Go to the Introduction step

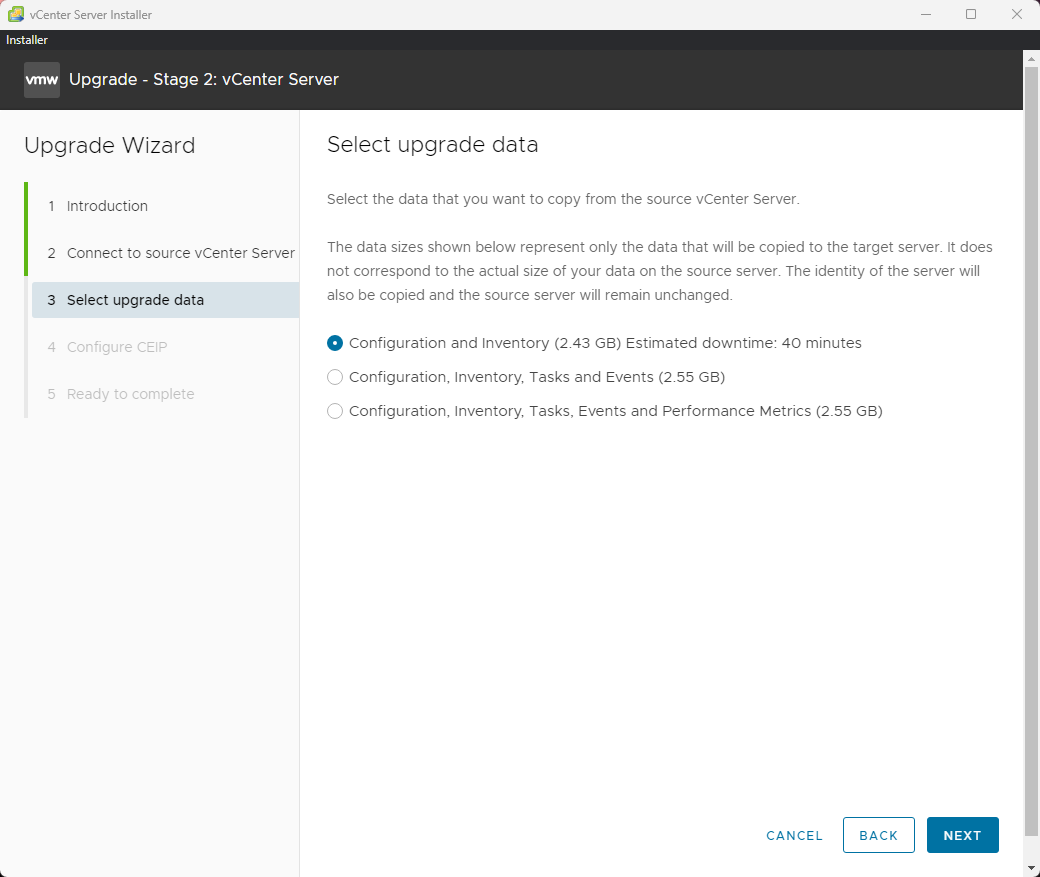coord(107,206)
